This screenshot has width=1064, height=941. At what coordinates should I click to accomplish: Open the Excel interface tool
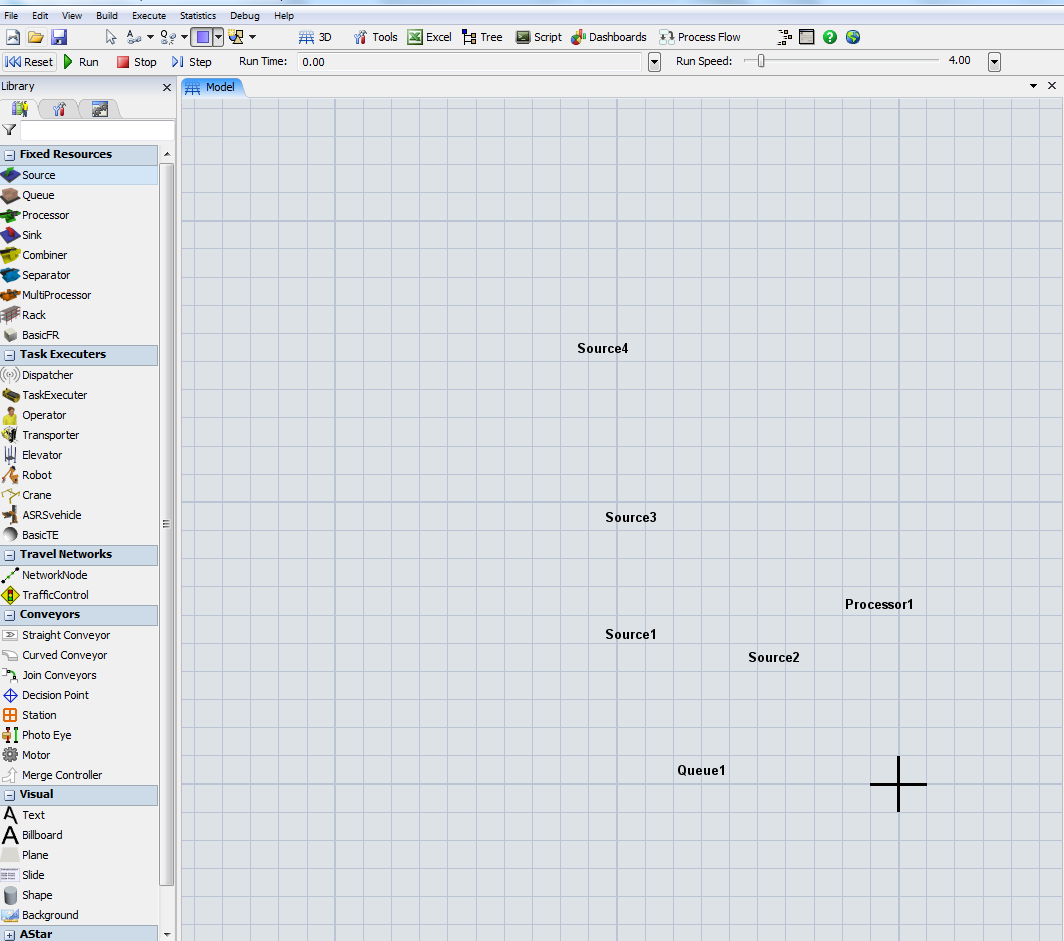(x=429, y=37)
